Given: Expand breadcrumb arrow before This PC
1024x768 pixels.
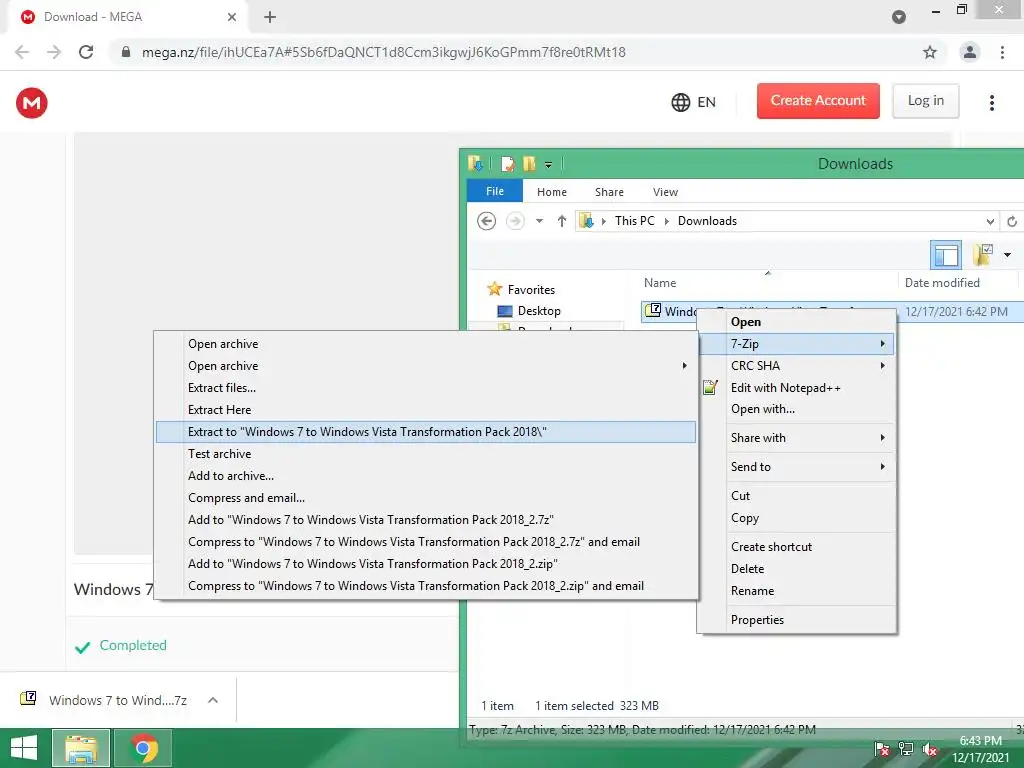Looking at the screenshot, I should [x=603, y=221].
